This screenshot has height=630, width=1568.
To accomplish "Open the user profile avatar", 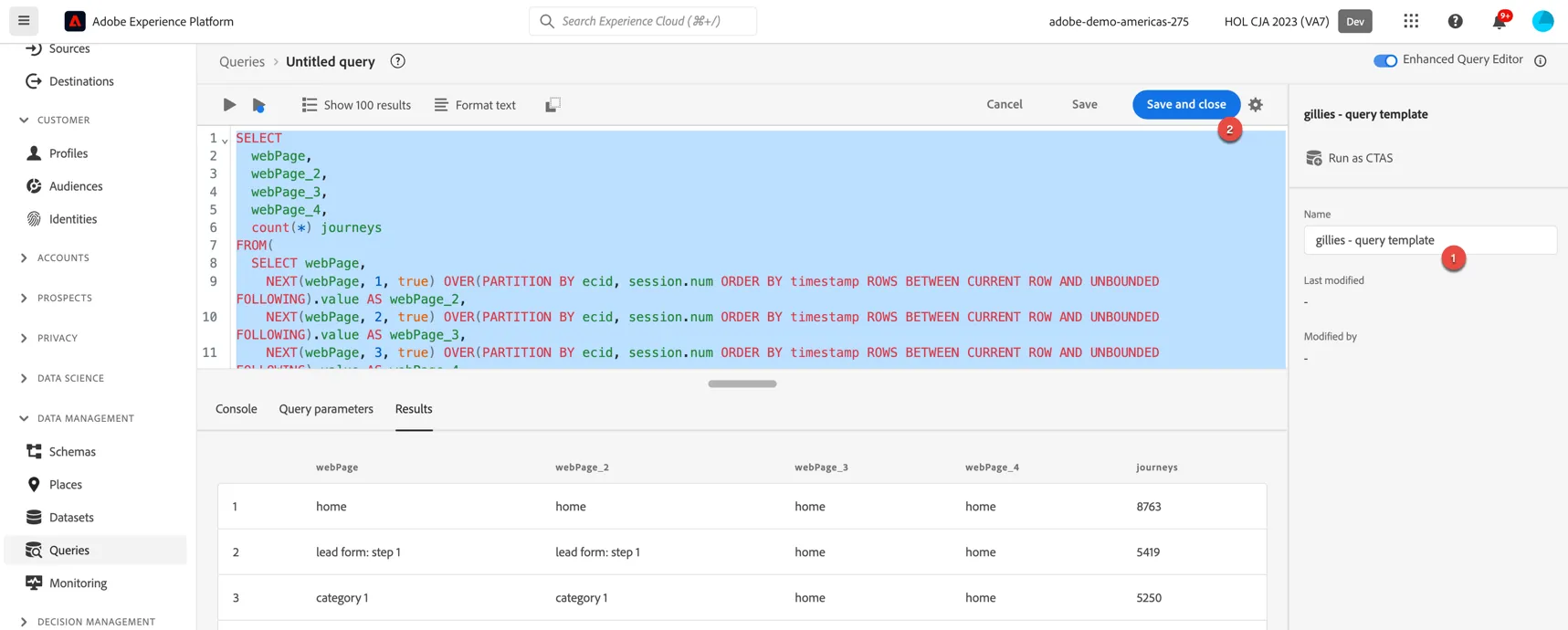I will (x=1542, y=21).
